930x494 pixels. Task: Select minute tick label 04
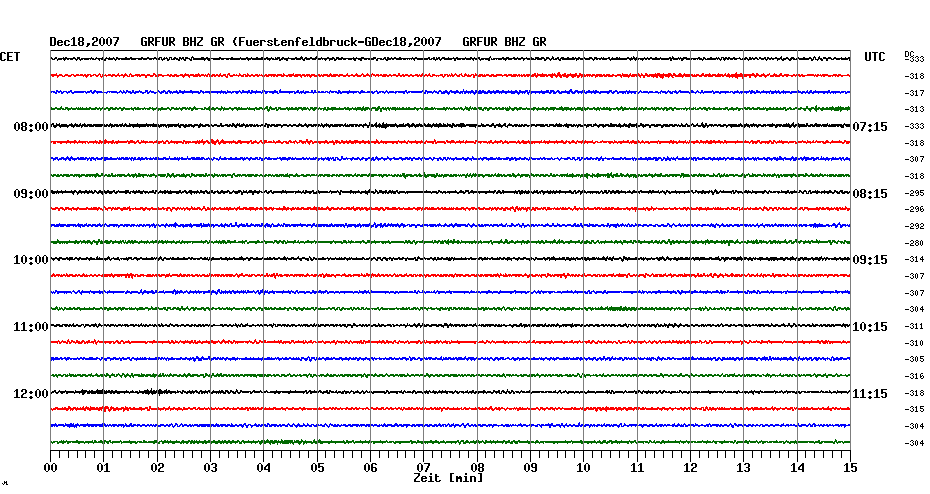264,468
